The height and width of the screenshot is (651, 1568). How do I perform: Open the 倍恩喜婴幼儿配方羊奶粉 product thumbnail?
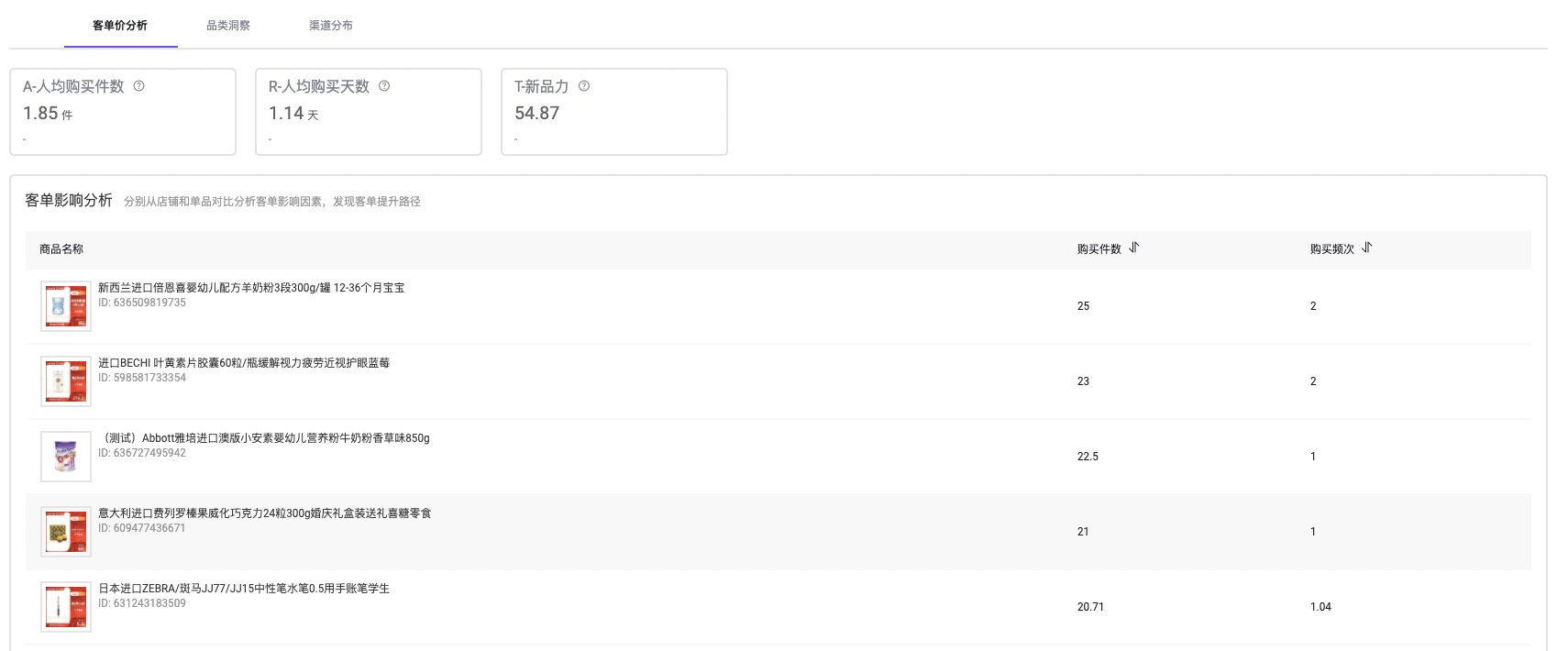point(66,306)
